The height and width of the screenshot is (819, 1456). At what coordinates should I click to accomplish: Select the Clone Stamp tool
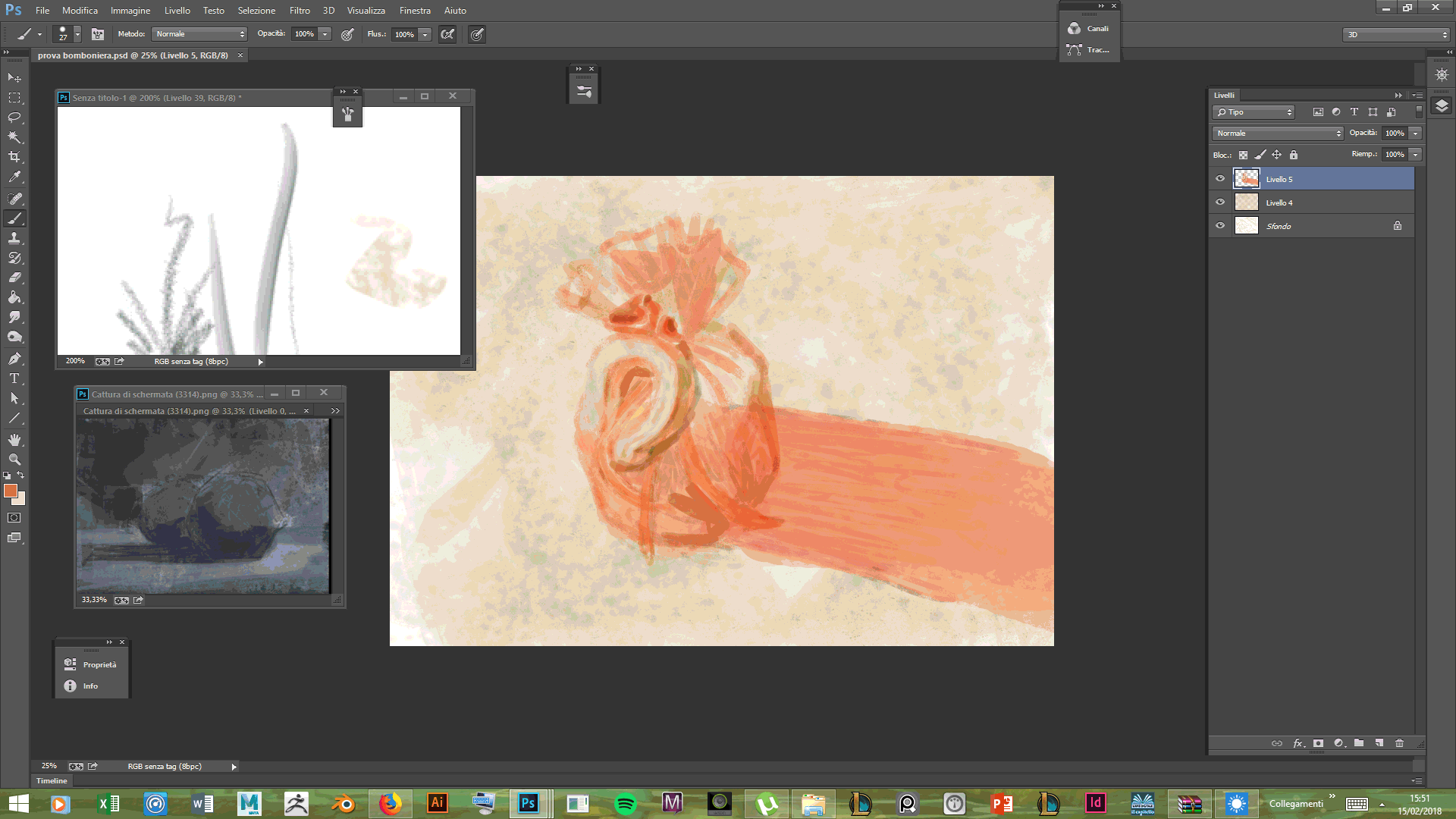point(14,238)
